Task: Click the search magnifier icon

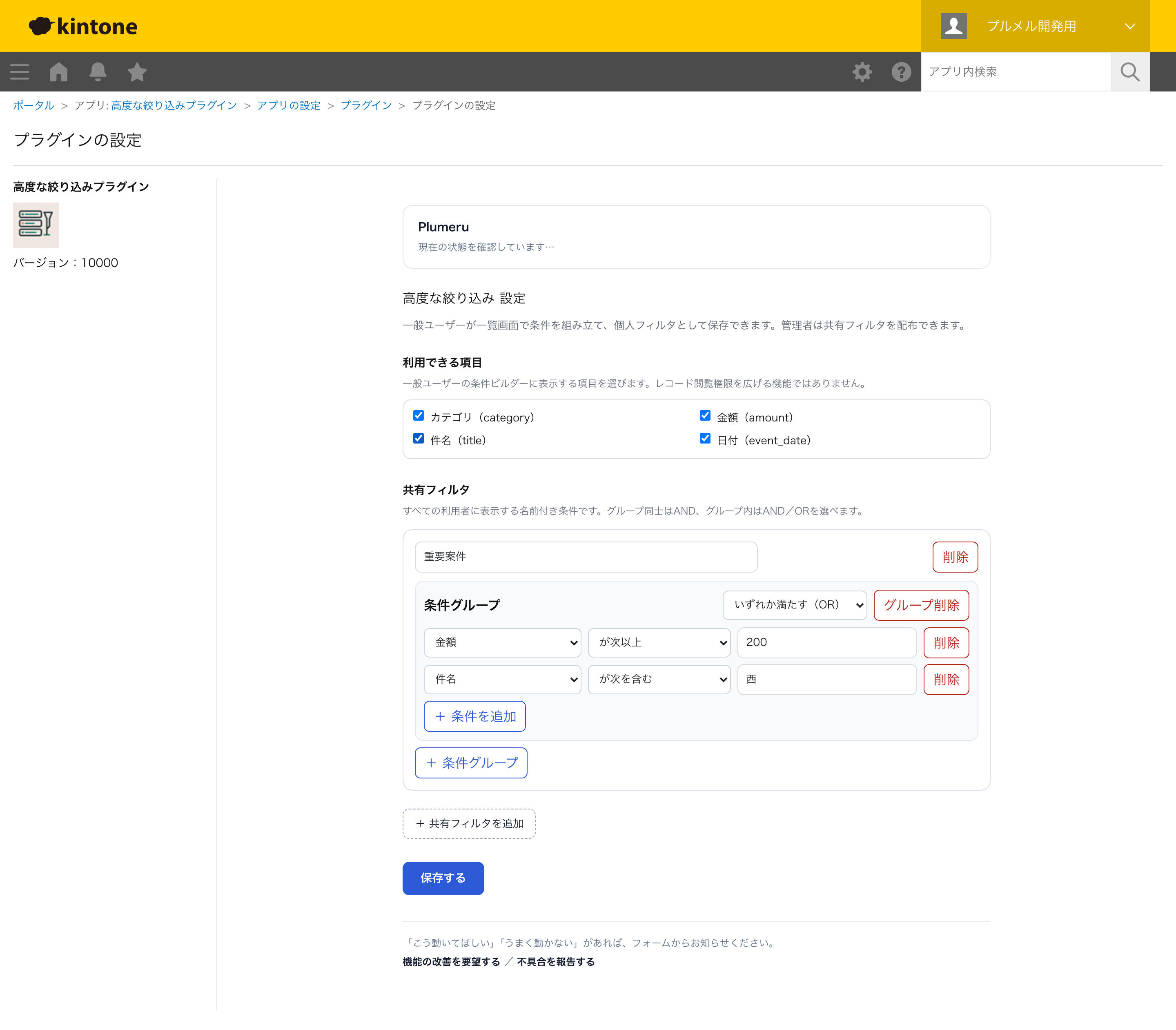Action: click(x=1129, y=72)
